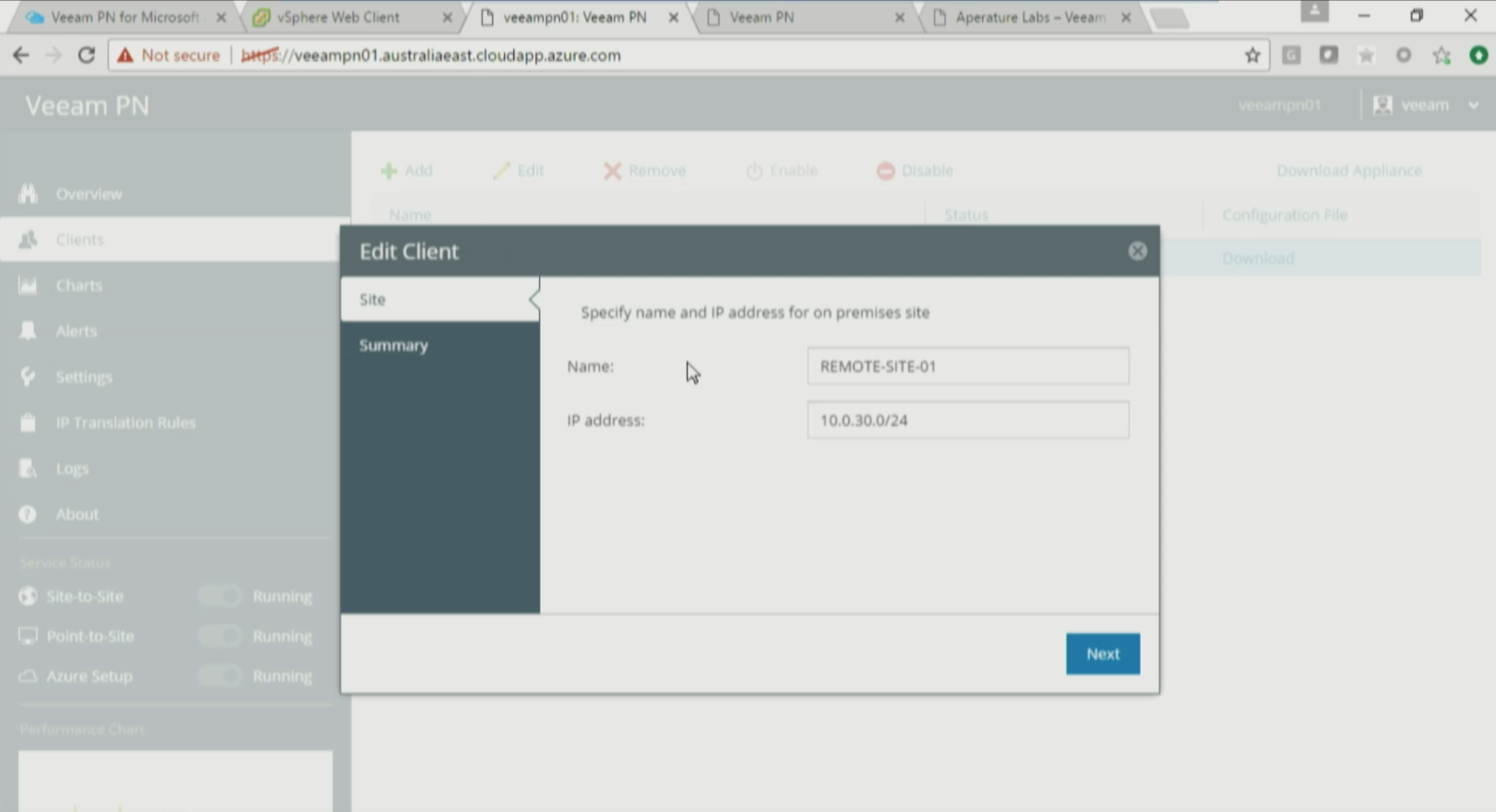The width and height of the screenshot is (1496, 812).
Task: Open the Overview home icon
Action: click(29, 194)
